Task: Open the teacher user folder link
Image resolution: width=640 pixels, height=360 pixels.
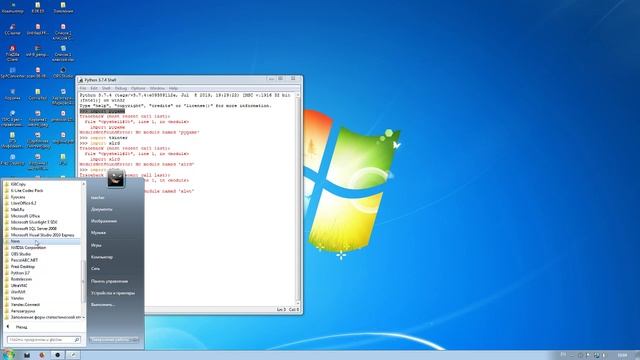Action: [x=98, y=198]
